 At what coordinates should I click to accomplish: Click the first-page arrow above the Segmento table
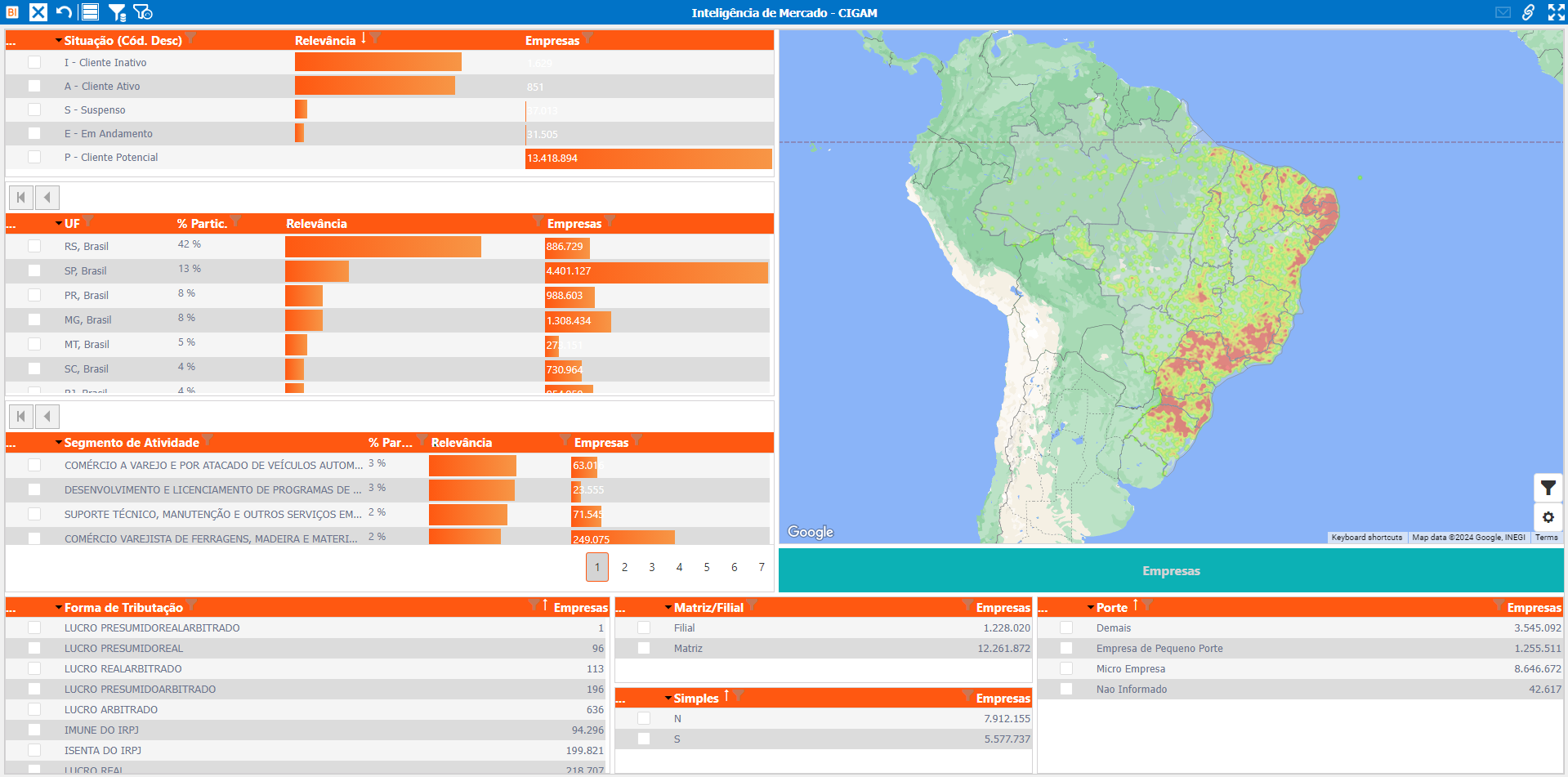point(21,417)
